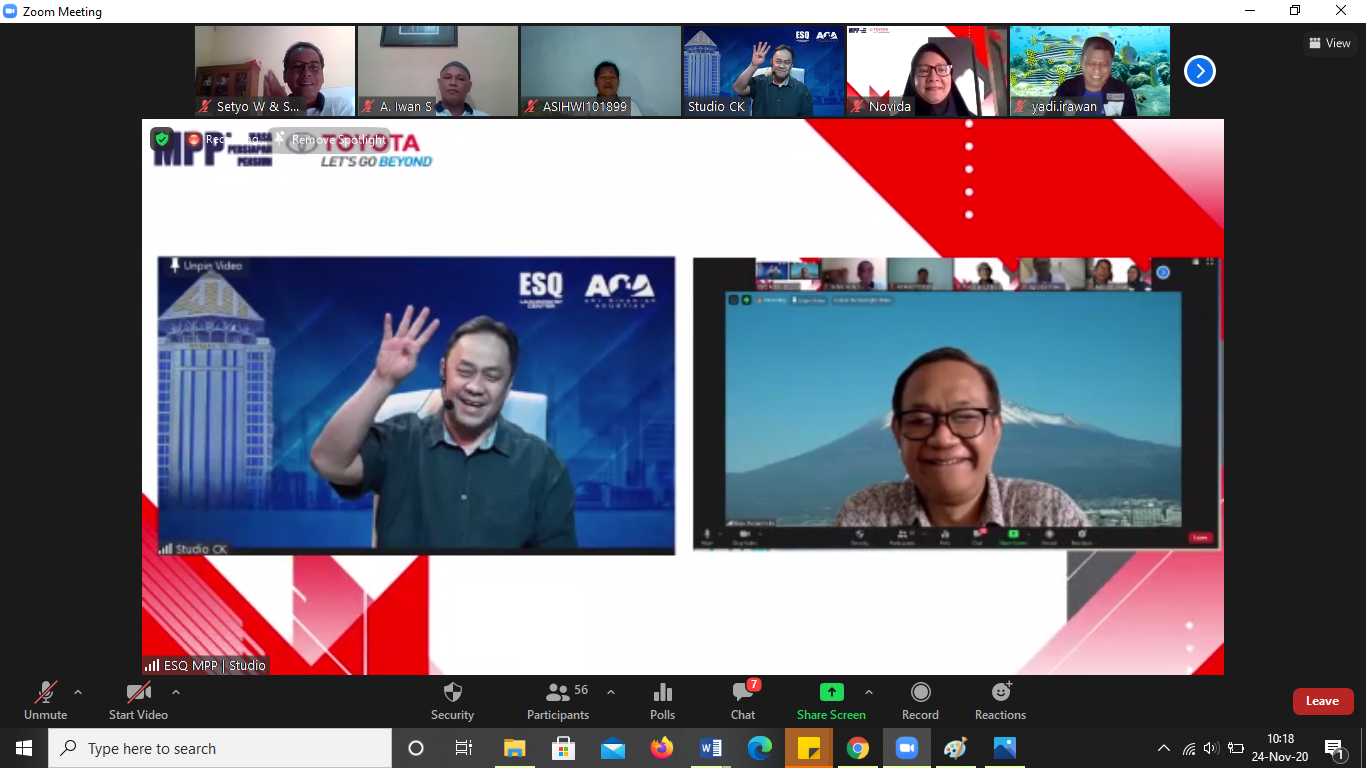Start recording with the Record button
1366x768 pixels.
coord(920,700)
